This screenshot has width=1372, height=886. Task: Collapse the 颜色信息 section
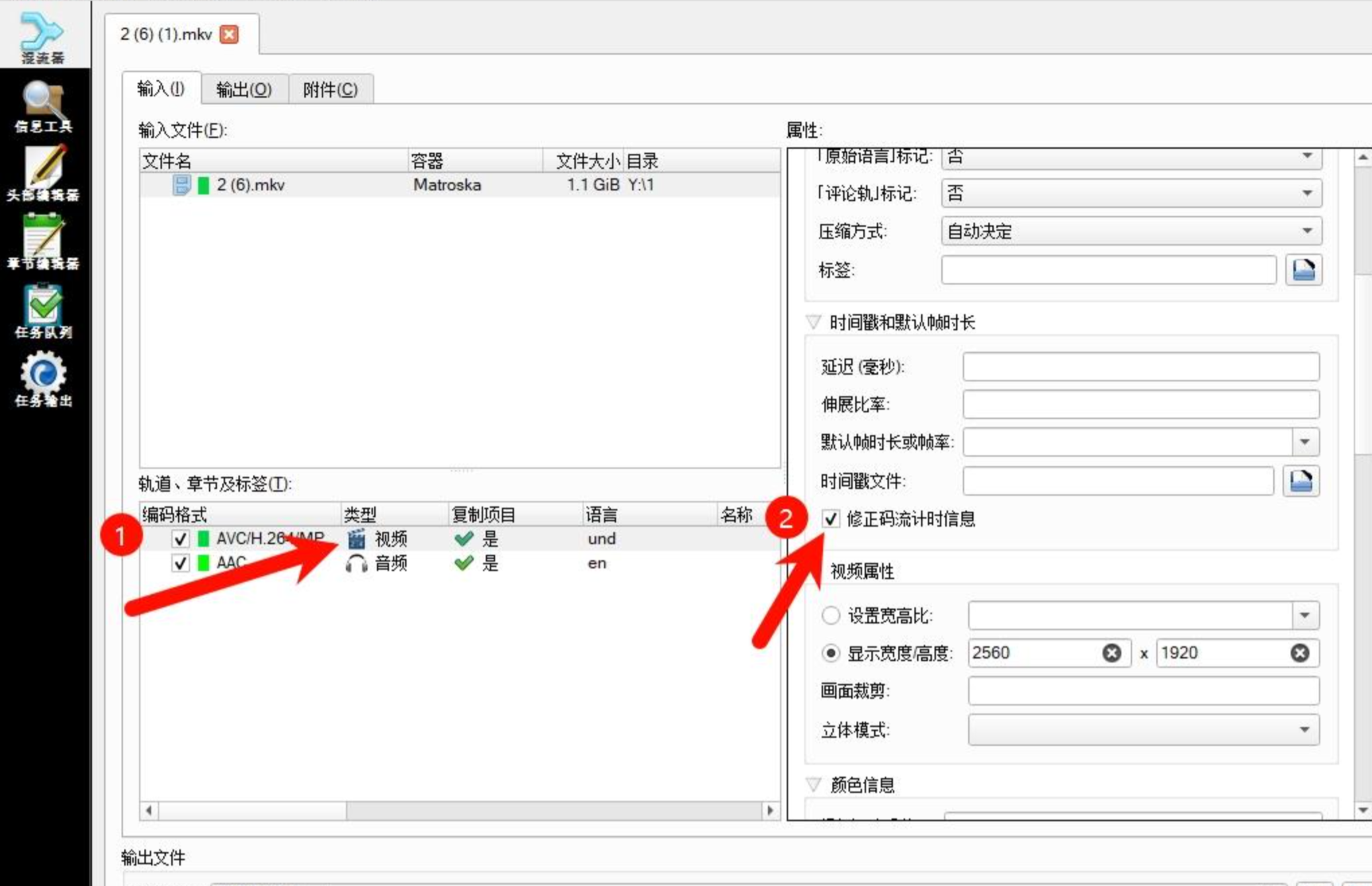coord(814,784)
